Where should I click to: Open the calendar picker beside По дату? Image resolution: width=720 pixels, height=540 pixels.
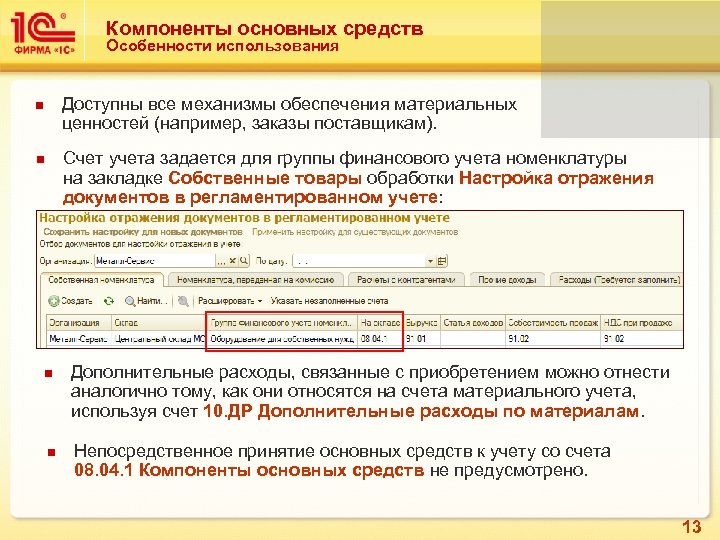[x=442, y=261]
